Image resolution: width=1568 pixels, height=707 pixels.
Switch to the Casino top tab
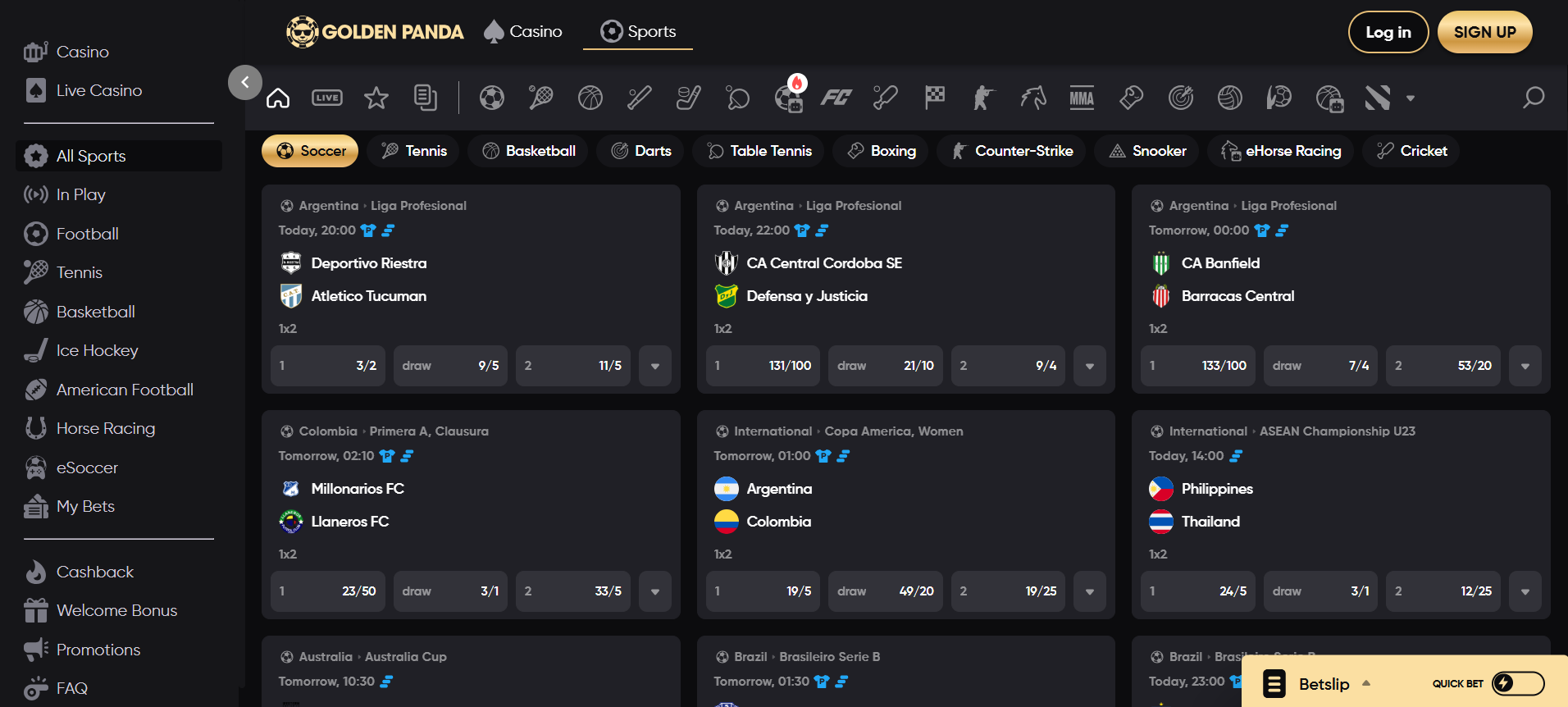pos(523,32)
